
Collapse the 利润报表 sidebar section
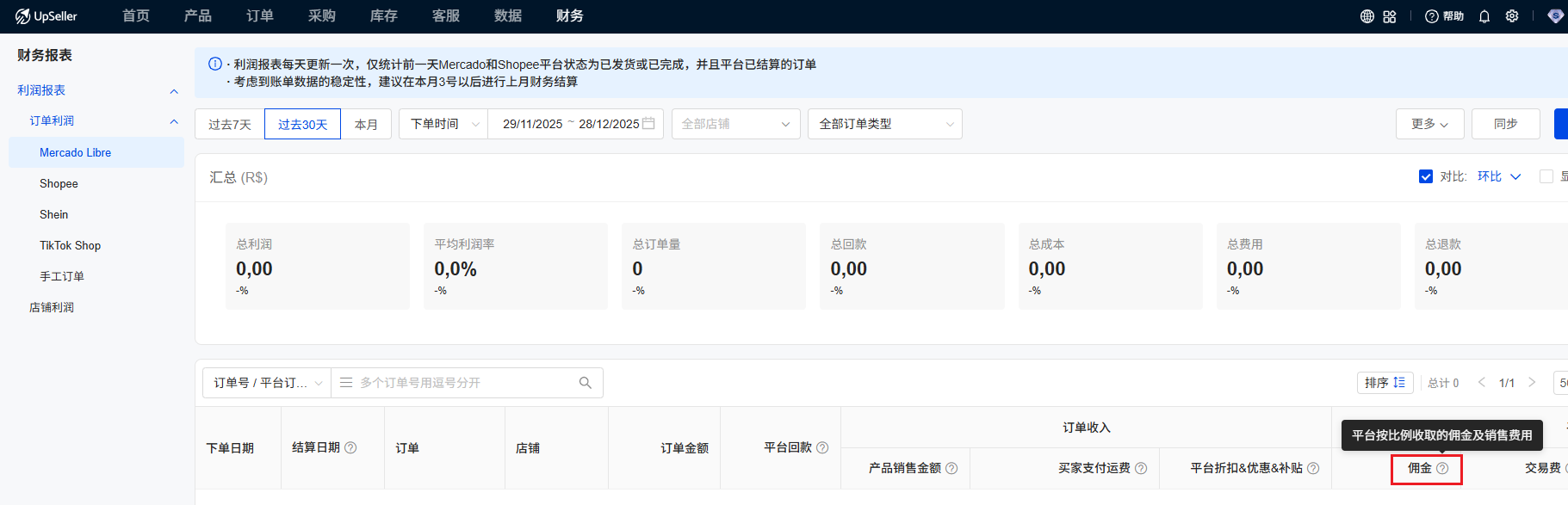[174, 91]
